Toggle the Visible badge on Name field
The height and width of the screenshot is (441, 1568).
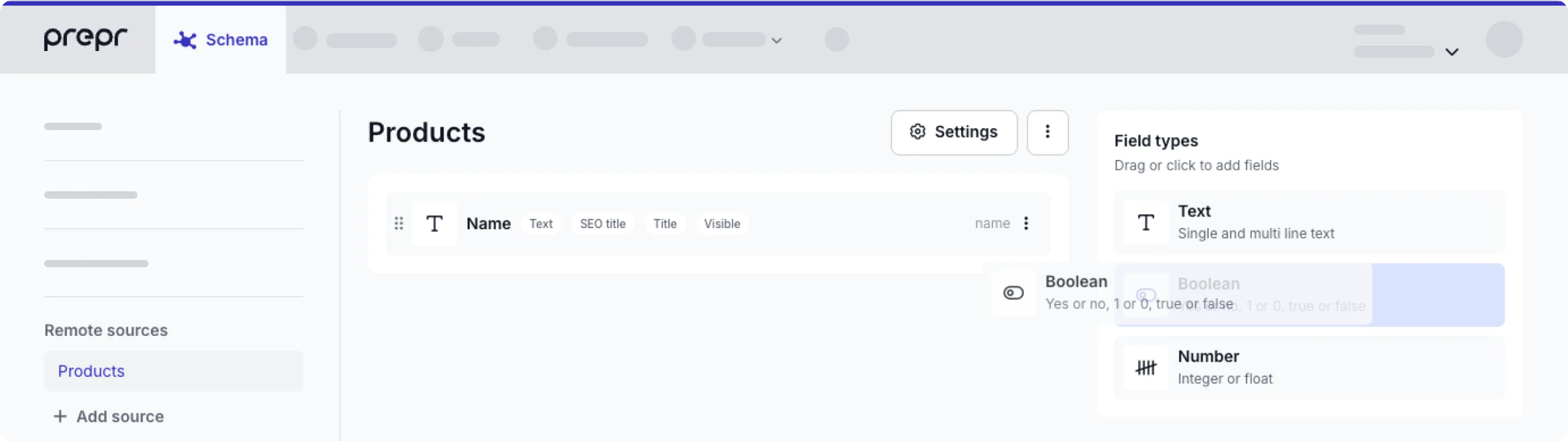722,223
